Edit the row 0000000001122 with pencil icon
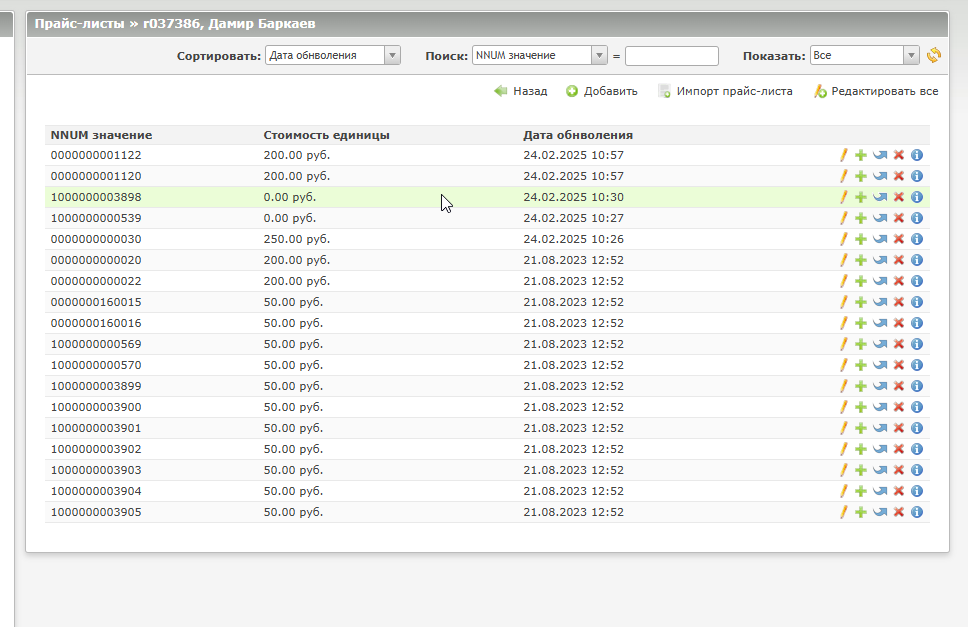This screenshot has width=968, height=627. (843, 155)
